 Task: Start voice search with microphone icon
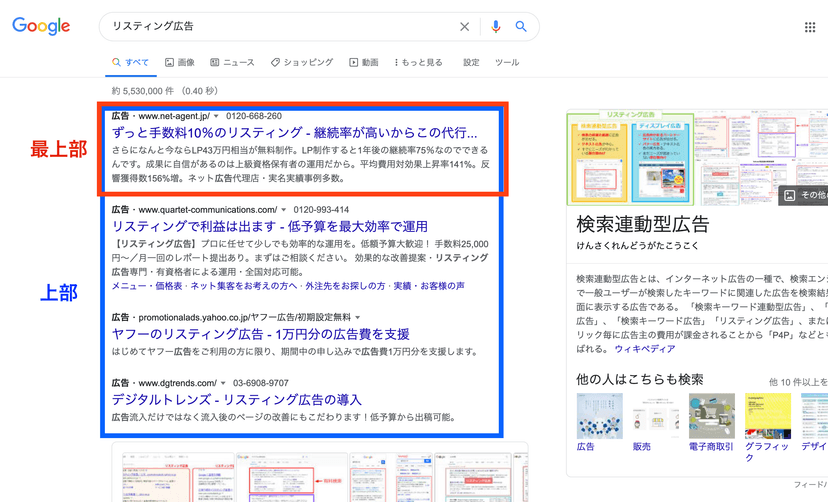(x=495, y=26)
